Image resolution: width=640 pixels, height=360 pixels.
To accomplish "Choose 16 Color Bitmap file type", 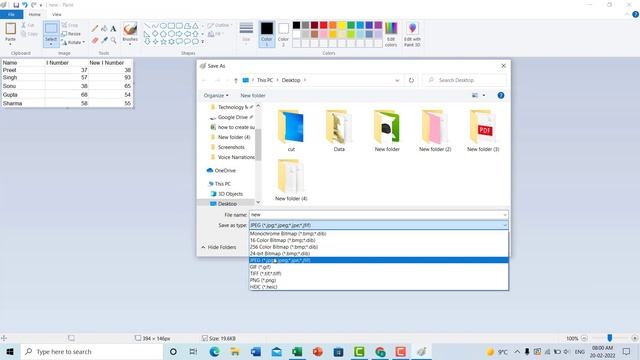I will coord(379,240).
